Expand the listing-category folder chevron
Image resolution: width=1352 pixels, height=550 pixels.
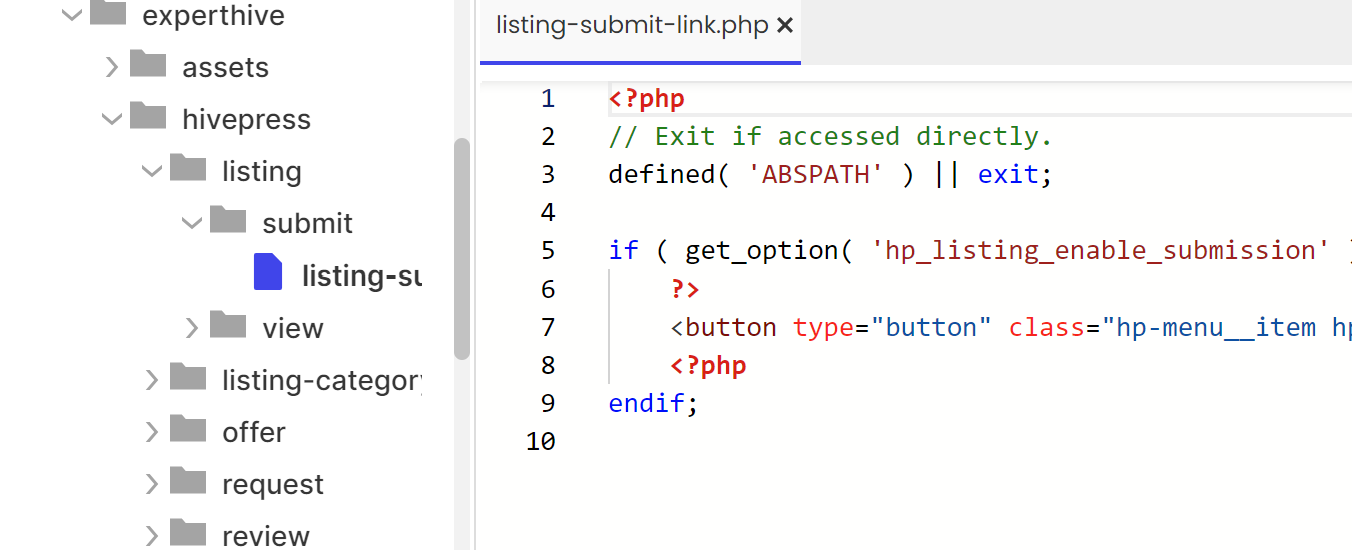click(x=152, y=380)
